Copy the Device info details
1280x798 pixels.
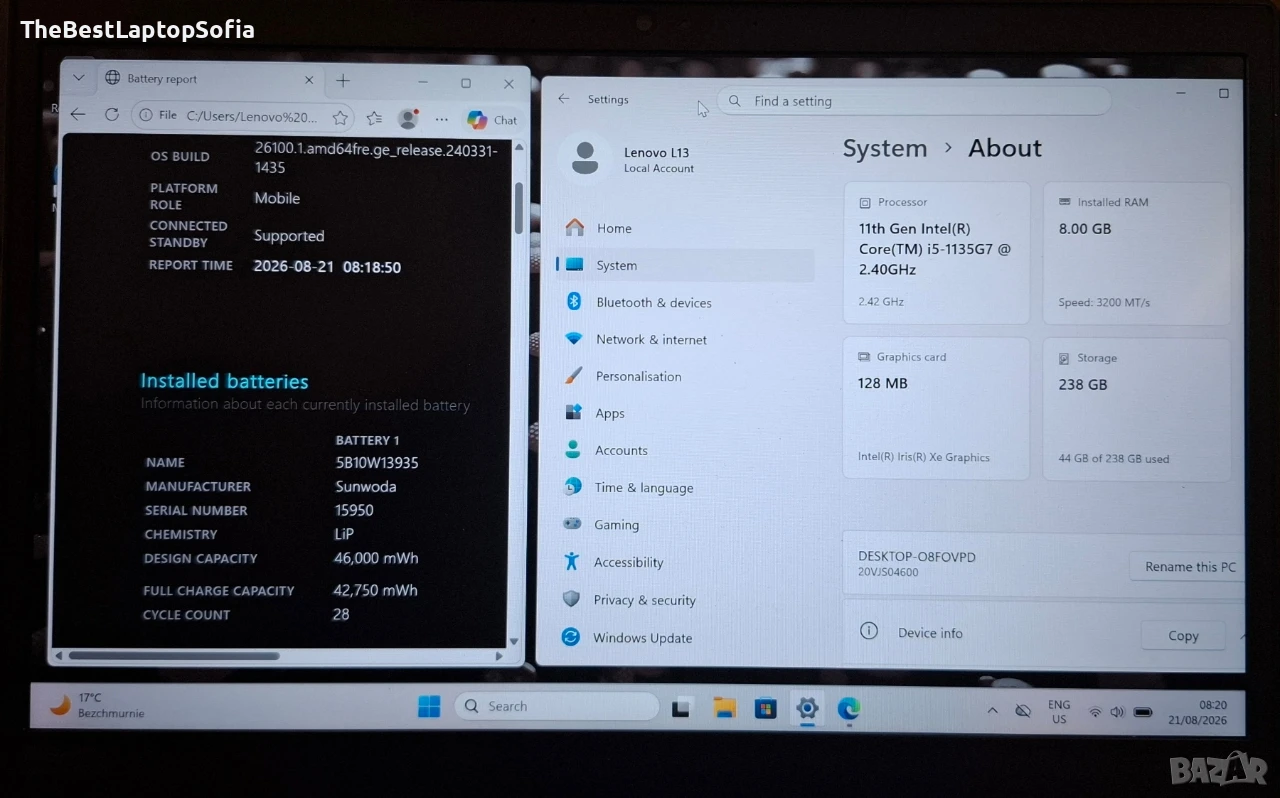click(x=1183, y=636)
